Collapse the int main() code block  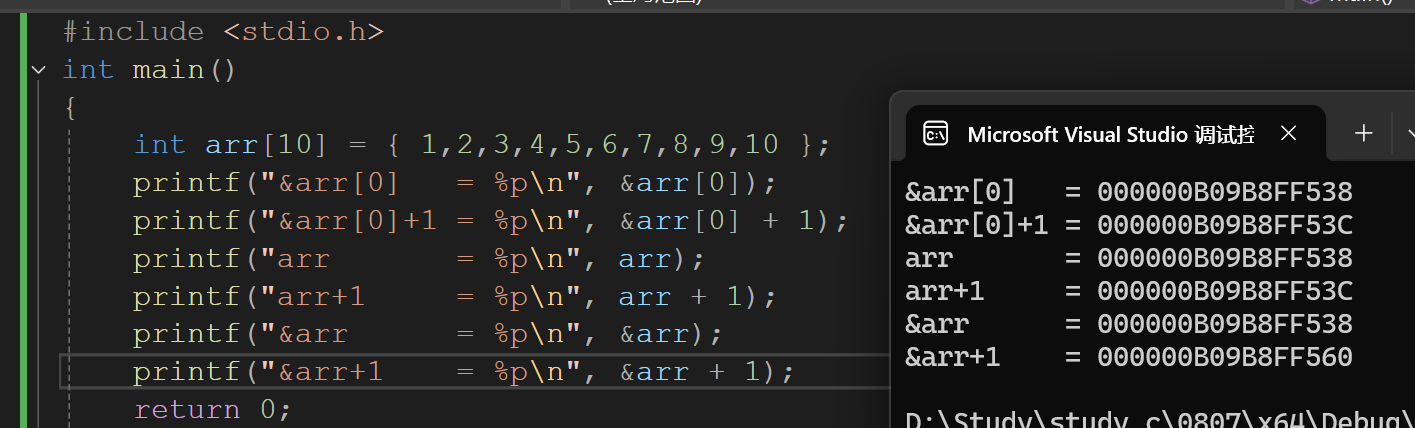coord(38,70)
